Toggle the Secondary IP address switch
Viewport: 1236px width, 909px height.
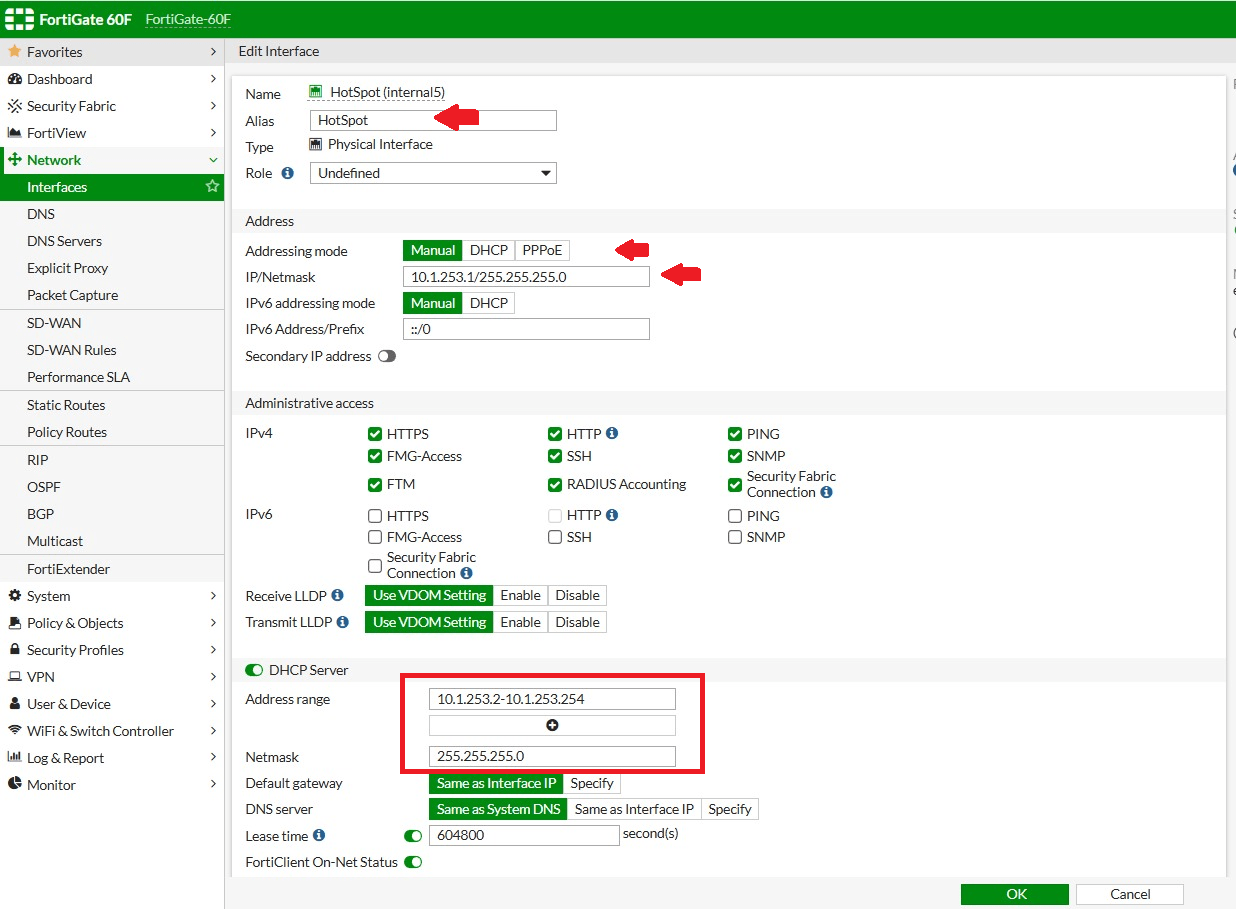click(x=386, y=356)
